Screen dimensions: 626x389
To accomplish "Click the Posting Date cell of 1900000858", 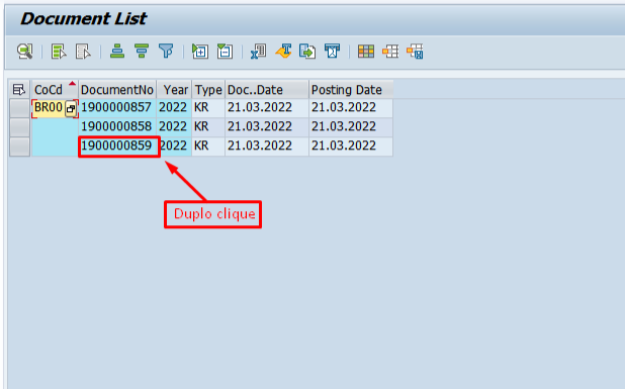I will 351,127.
